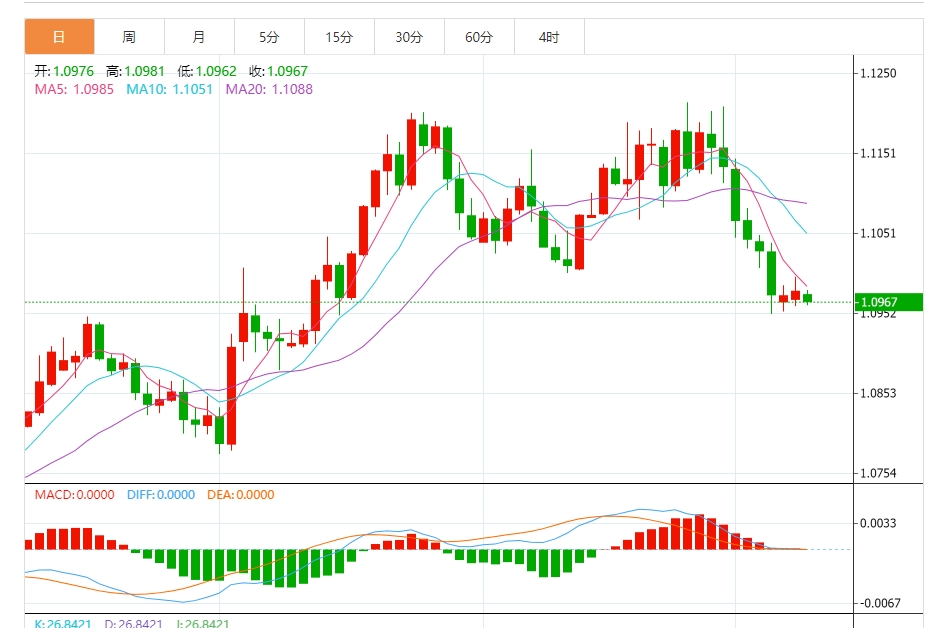This screenshot has width=935, height=628.
Task: Click the MA10 indicator label
Action: tap(169, 89)
